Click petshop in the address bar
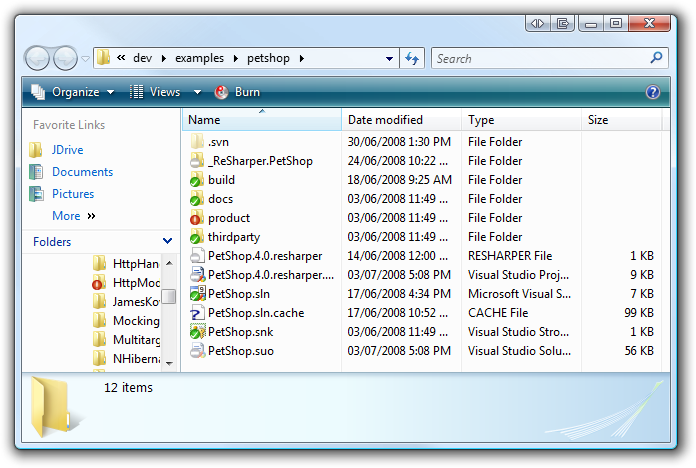 (268, 58)
